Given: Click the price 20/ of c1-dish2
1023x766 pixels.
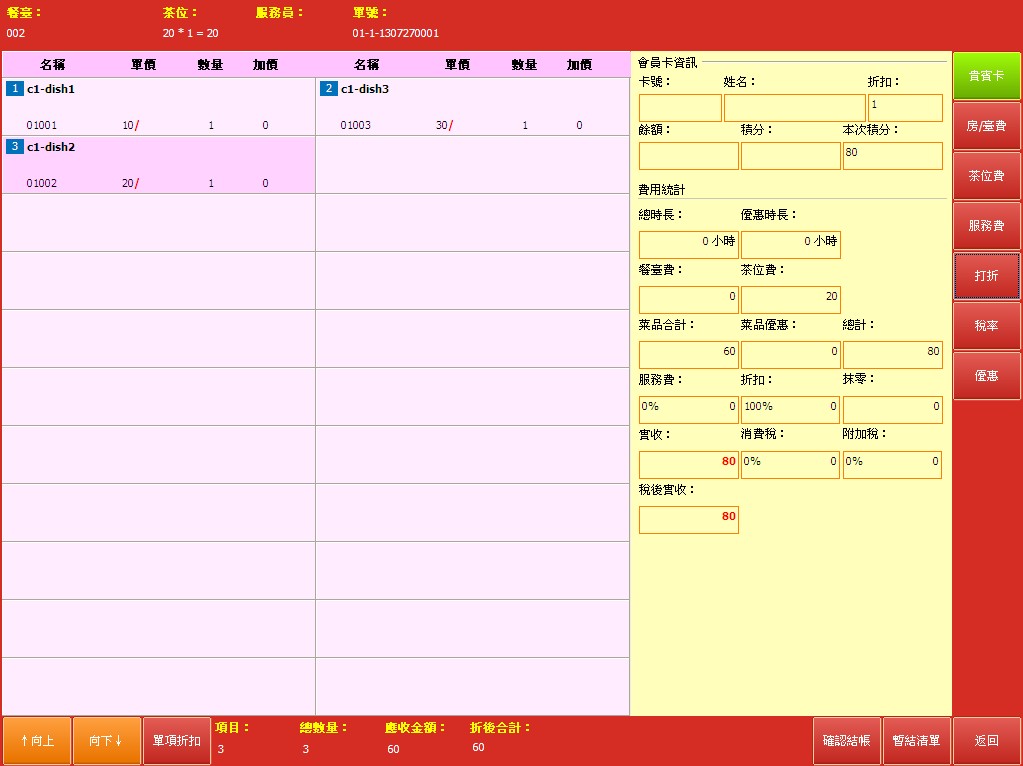Looking at the screenshot, I should click(130, 183).
